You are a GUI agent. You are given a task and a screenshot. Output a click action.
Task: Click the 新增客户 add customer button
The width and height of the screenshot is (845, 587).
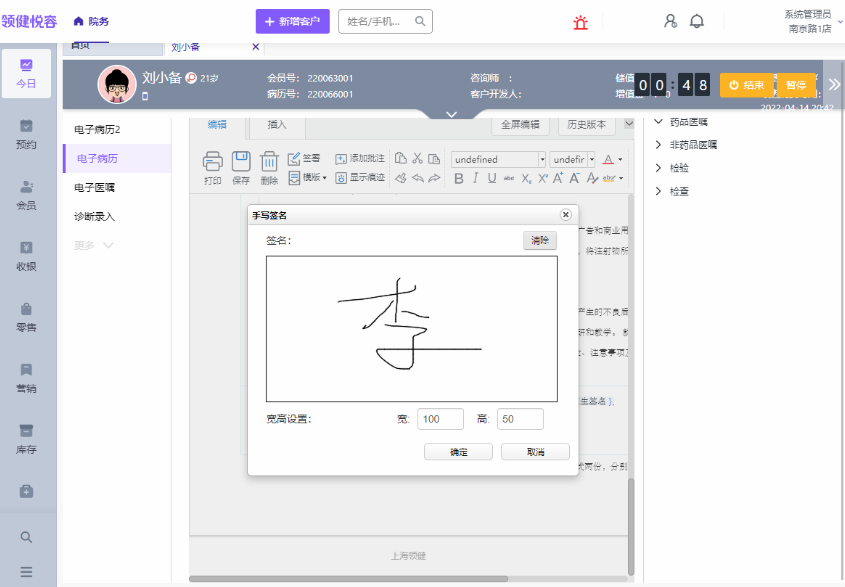pos(293,22)
